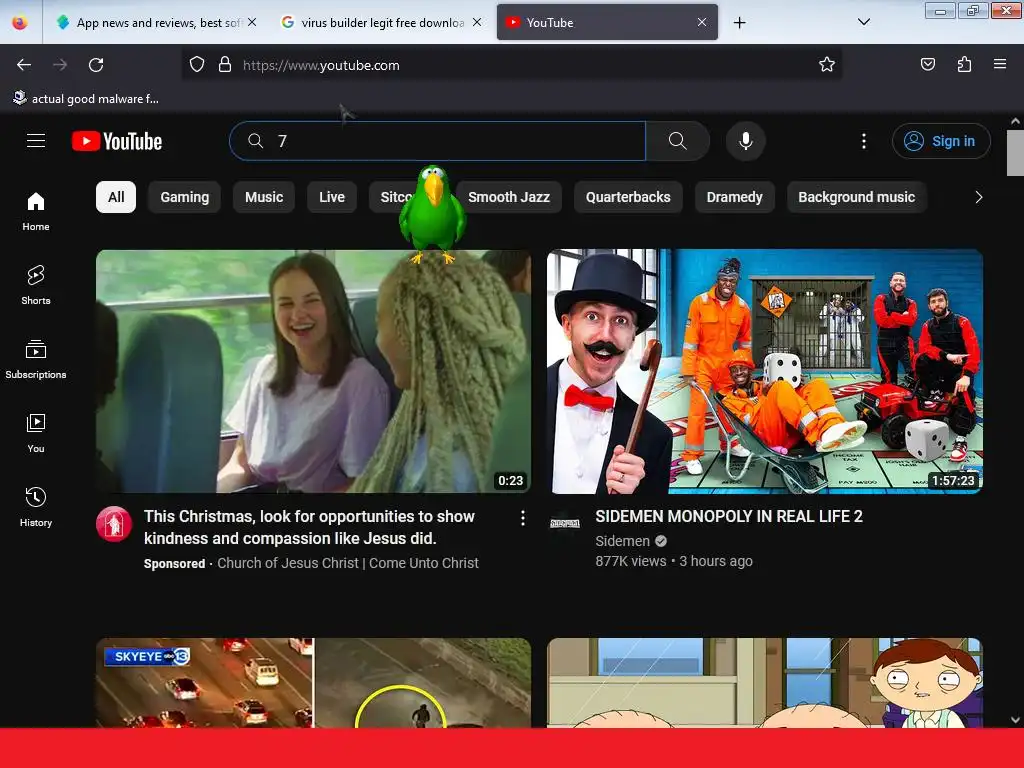Open YouTube settings three-dot menu

[863, 141]
